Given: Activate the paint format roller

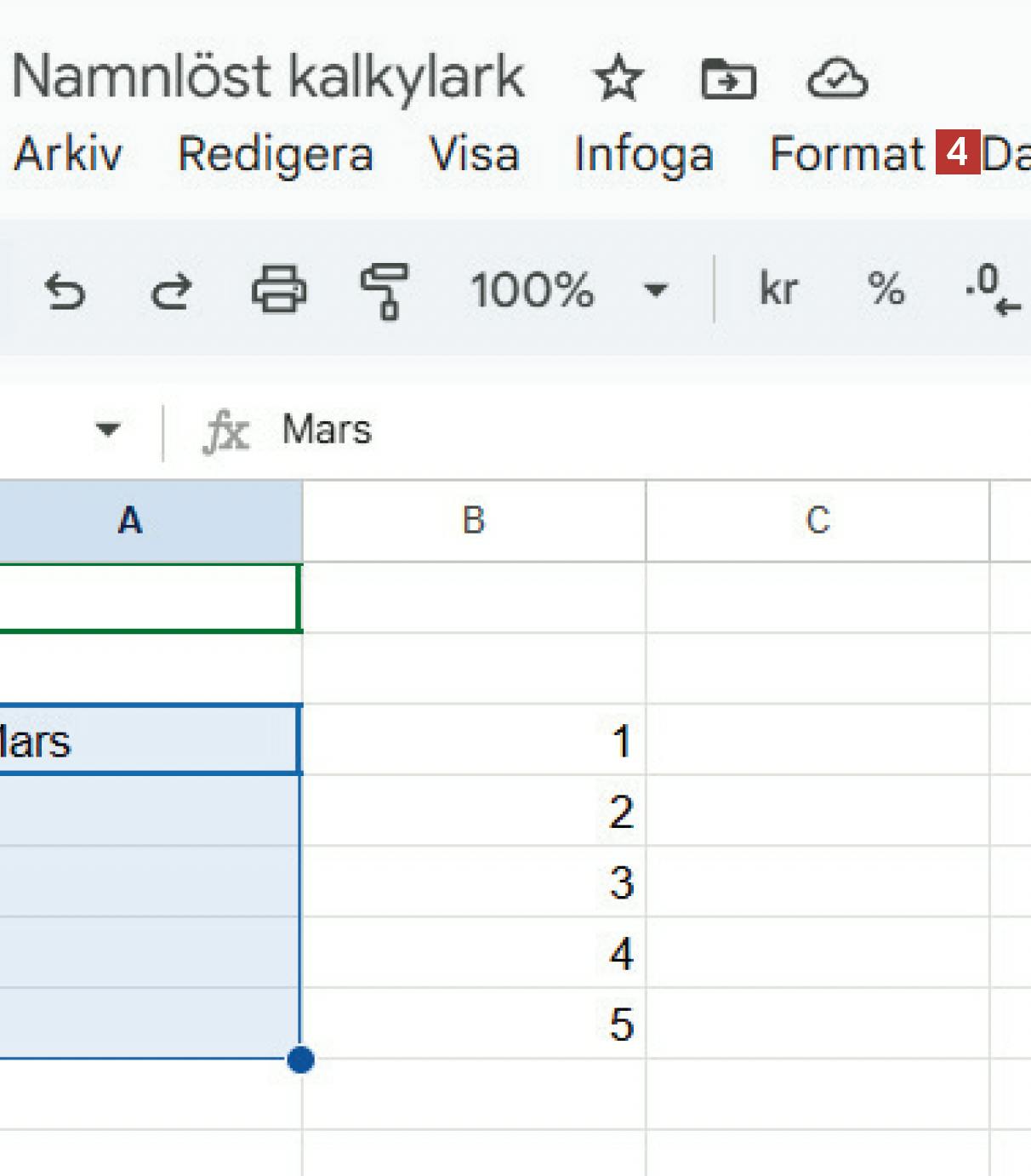Looking at the screenshot, I should tap(384, 290).
